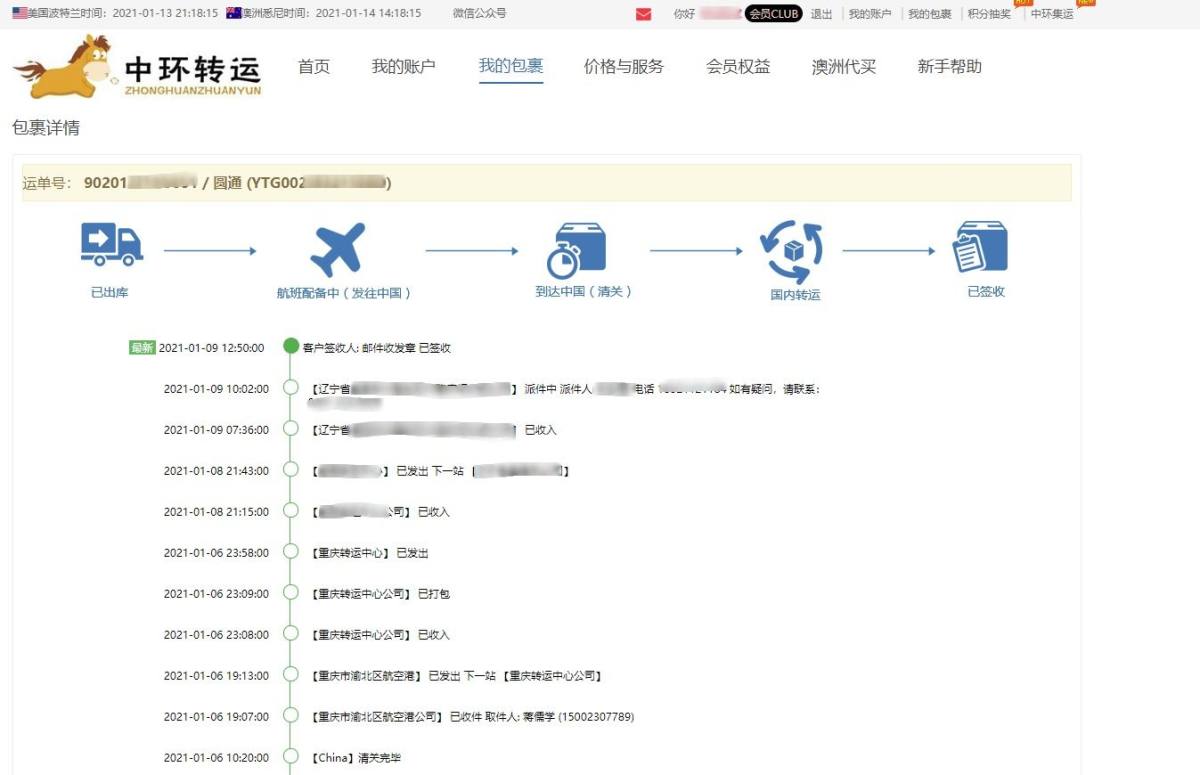Screen dimensions: 1200x775
Task: Open the 价格与服务 navigation tab
Action: click(624, 67)
